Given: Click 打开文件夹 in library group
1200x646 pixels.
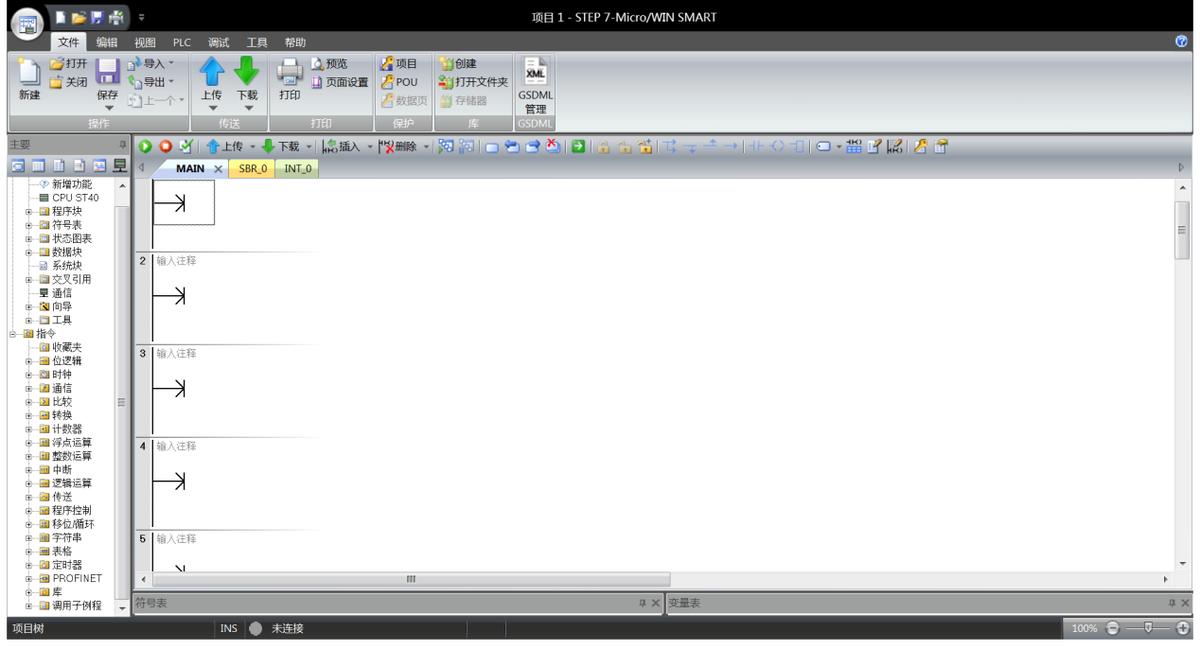Looking at the screenshot, I should [474, 82].
